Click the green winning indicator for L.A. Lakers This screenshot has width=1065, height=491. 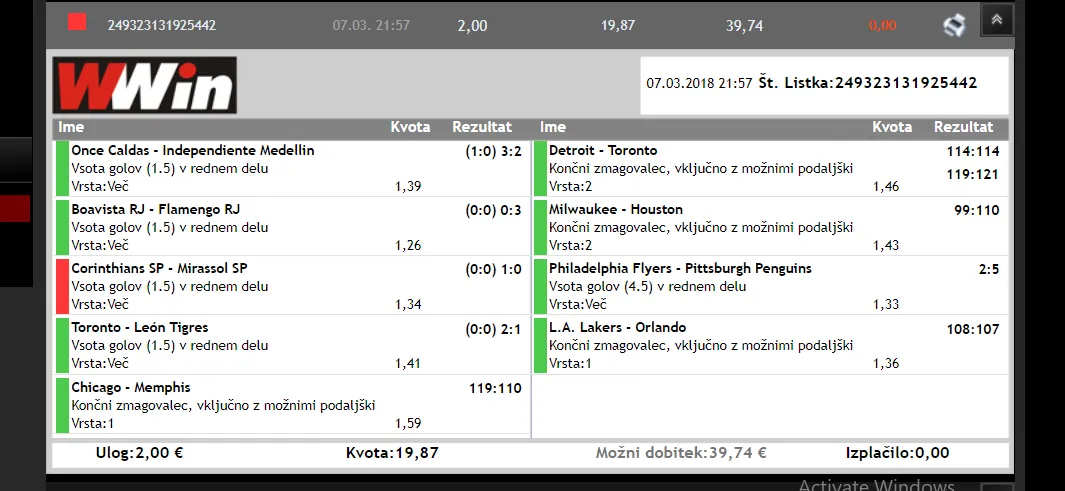pos(541,345)
